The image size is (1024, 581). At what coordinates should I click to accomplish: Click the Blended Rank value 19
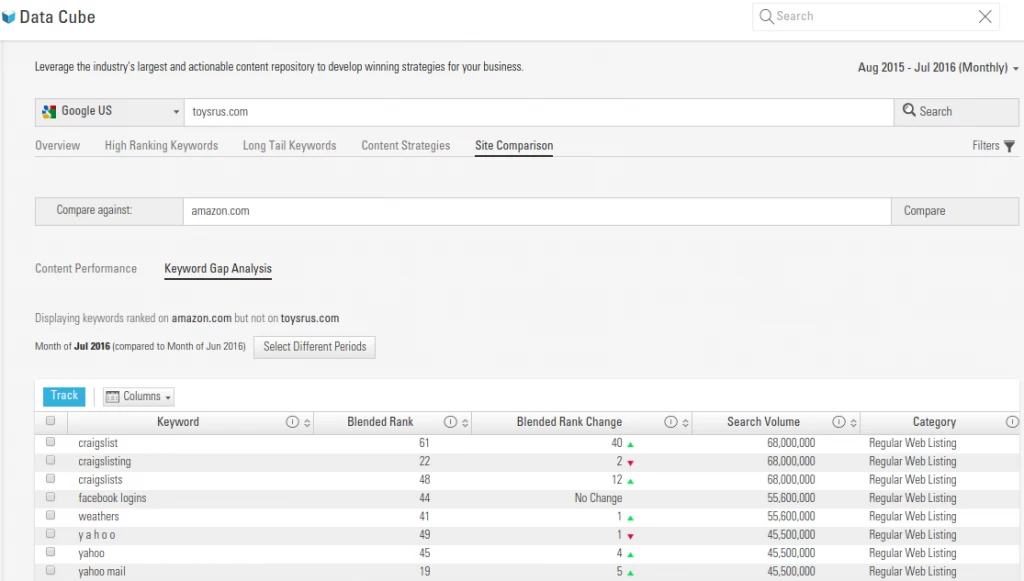point(424,571)
